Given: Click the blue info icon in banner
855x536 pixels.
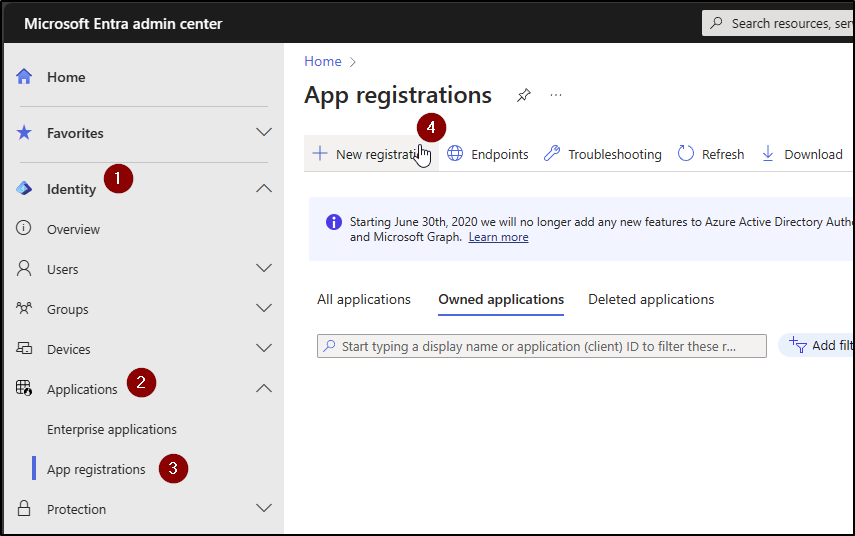Looking at the screenshot, I should (334, 222).
